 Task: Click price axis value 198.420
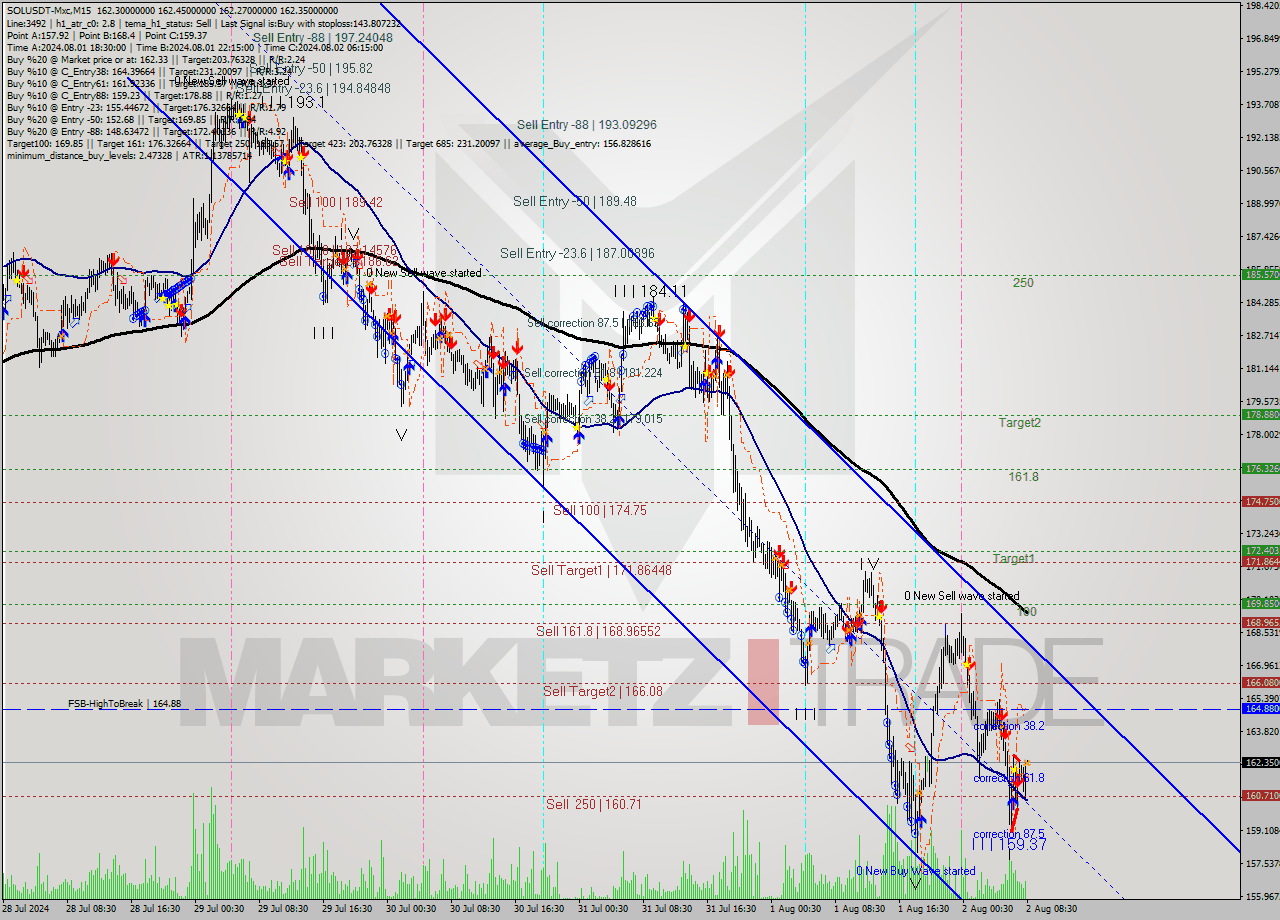(1261, 5)
